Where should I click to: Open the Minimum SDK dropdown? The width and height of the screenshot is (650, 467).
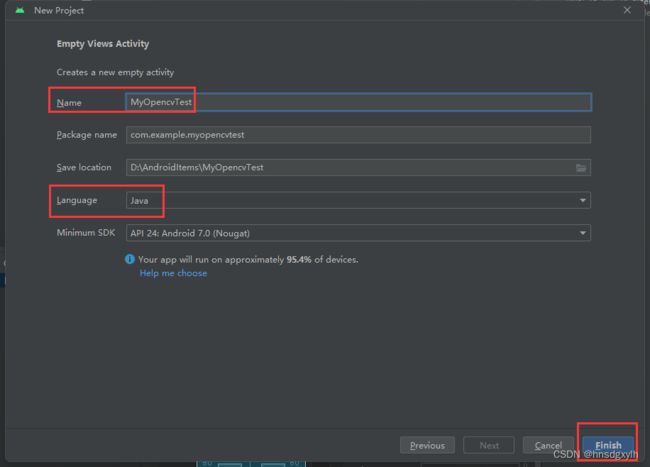pos(358,233)
